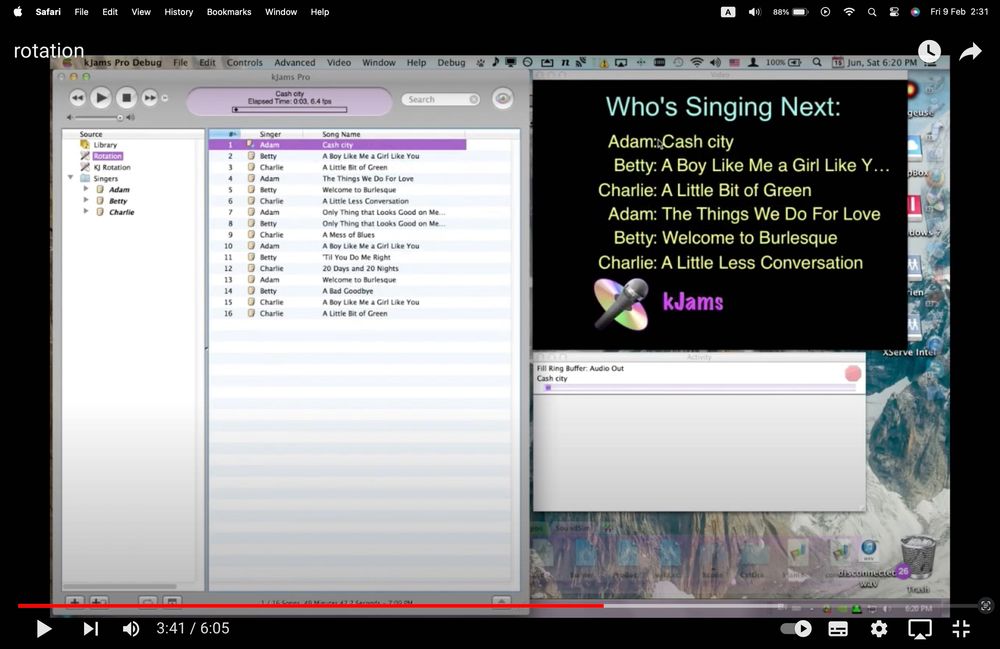Select Rotation in the Source list
The image size is (1000, 649).
(x=107, y=156)
